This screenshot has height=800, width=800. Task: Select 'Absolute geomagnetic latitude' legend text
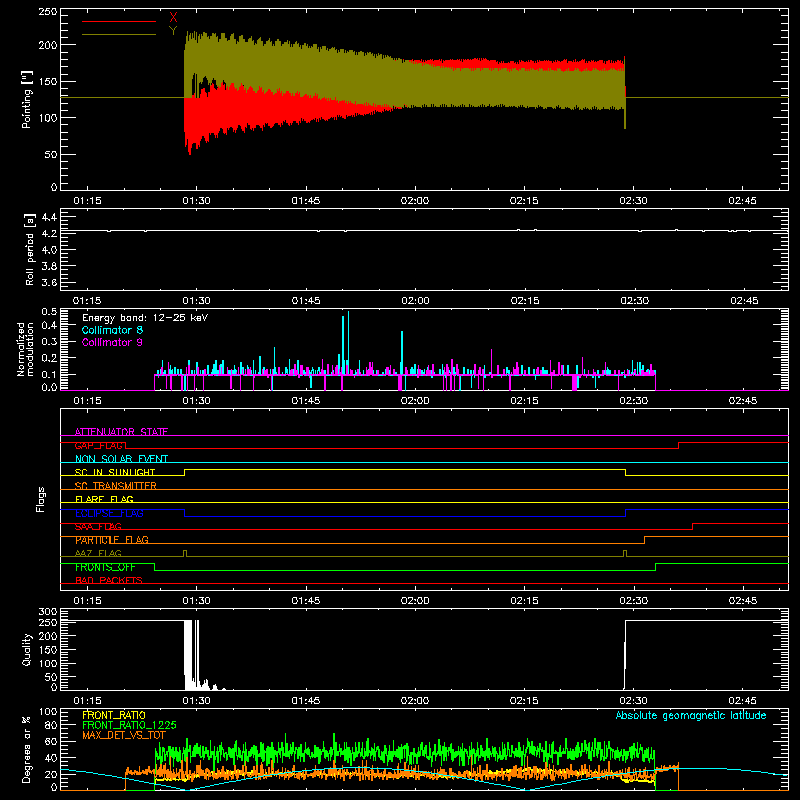[x=691, y=715]
